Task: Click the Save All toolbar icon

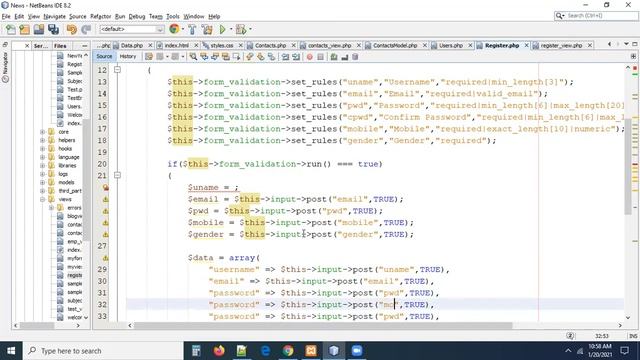Action: click(53, 29)
